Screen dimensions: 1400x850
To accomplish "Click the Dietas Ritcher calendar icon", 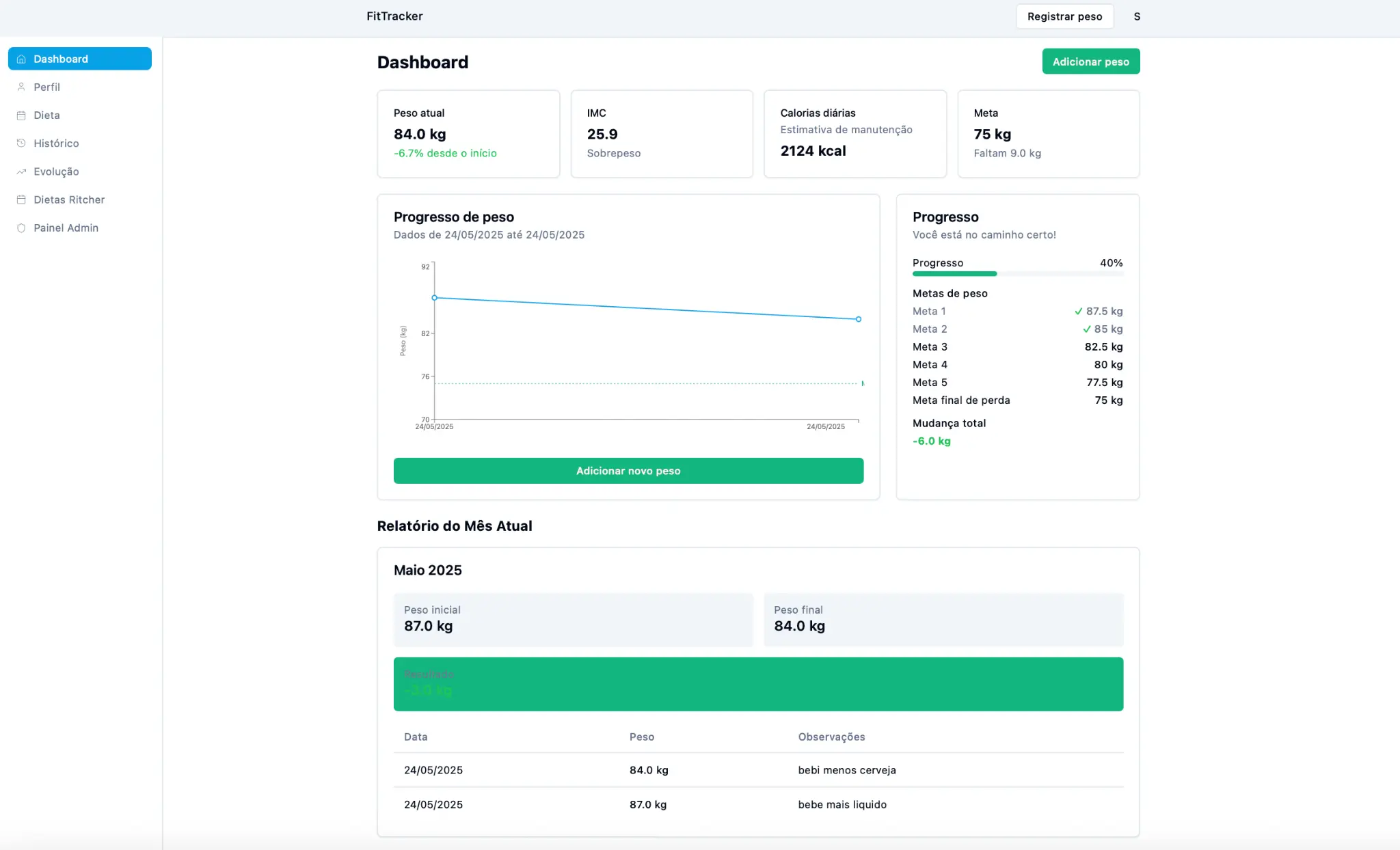I will pyautogui.click(x=21, y=200).
